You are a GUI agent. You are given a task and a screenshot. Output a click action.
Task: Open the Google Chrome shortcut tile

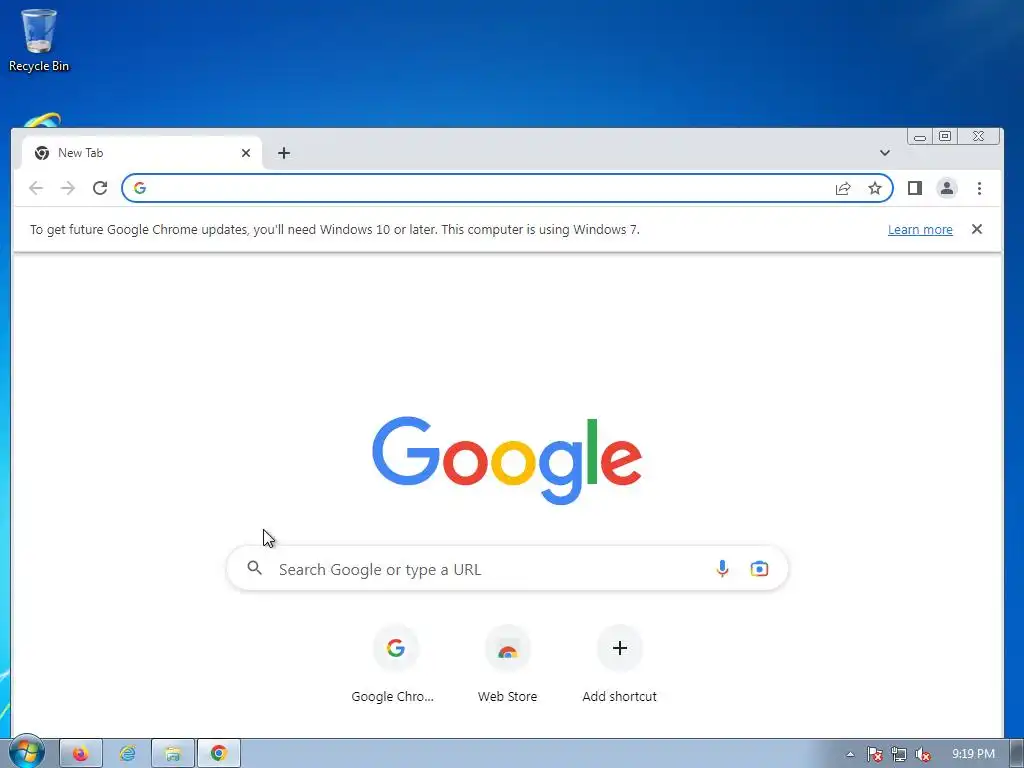point(394,664)
